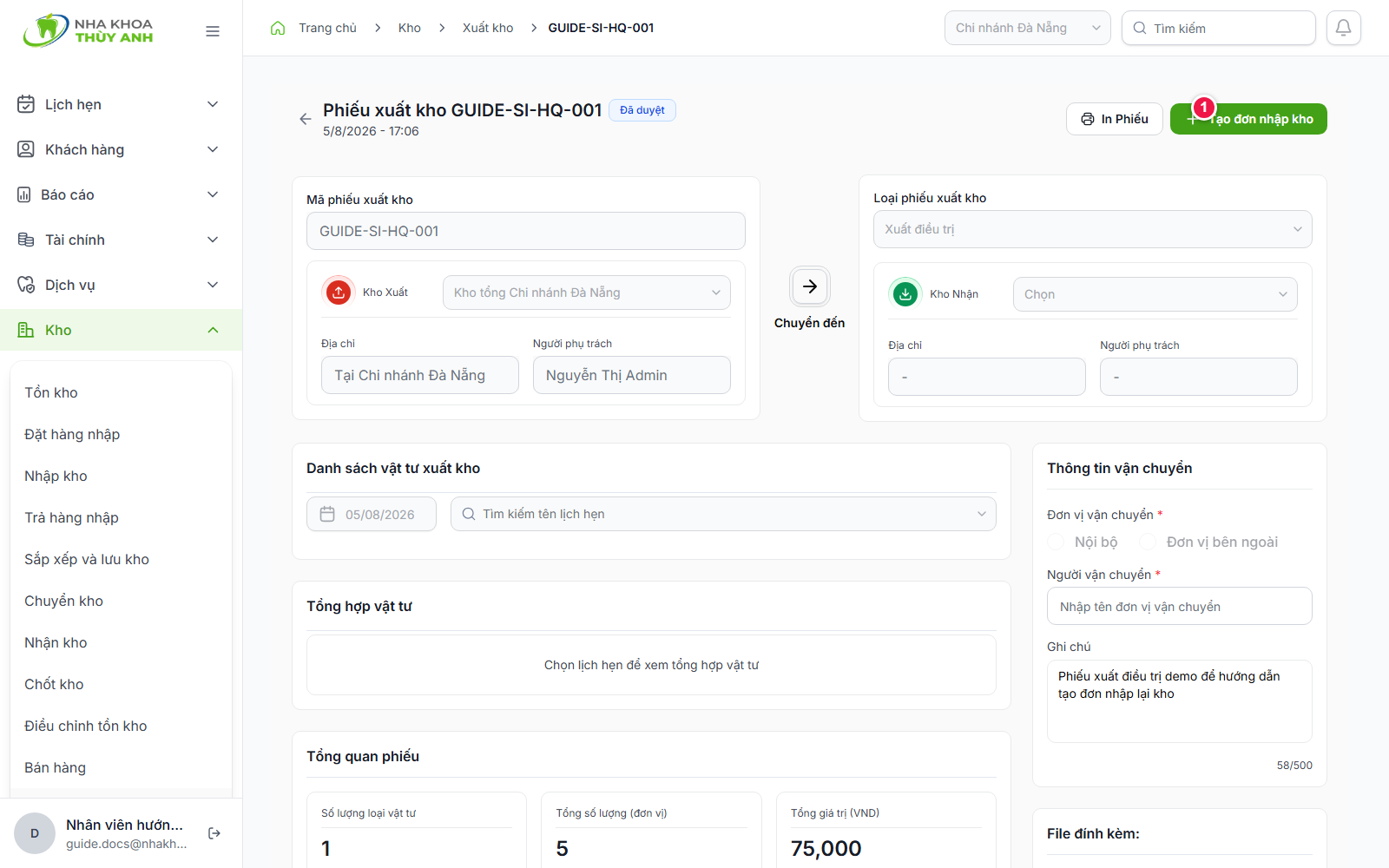Click the Tài chính icon

tap(26, 240)
